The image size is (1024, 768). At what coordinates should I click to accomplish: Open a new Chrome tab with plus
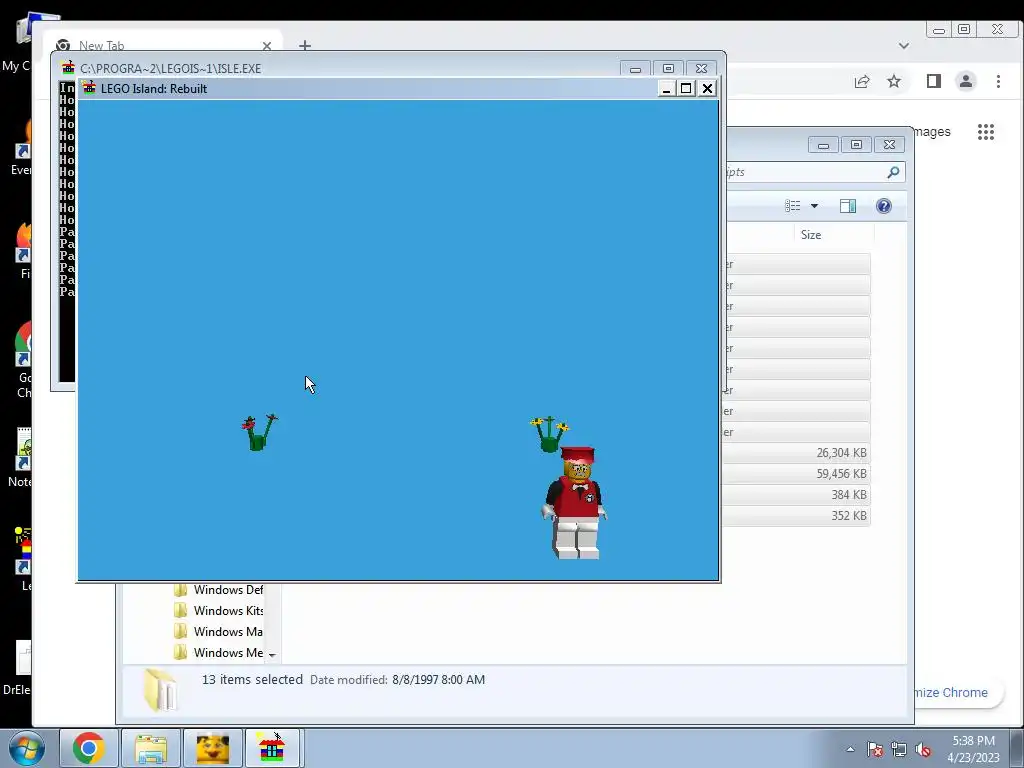[x=305, y=46]
